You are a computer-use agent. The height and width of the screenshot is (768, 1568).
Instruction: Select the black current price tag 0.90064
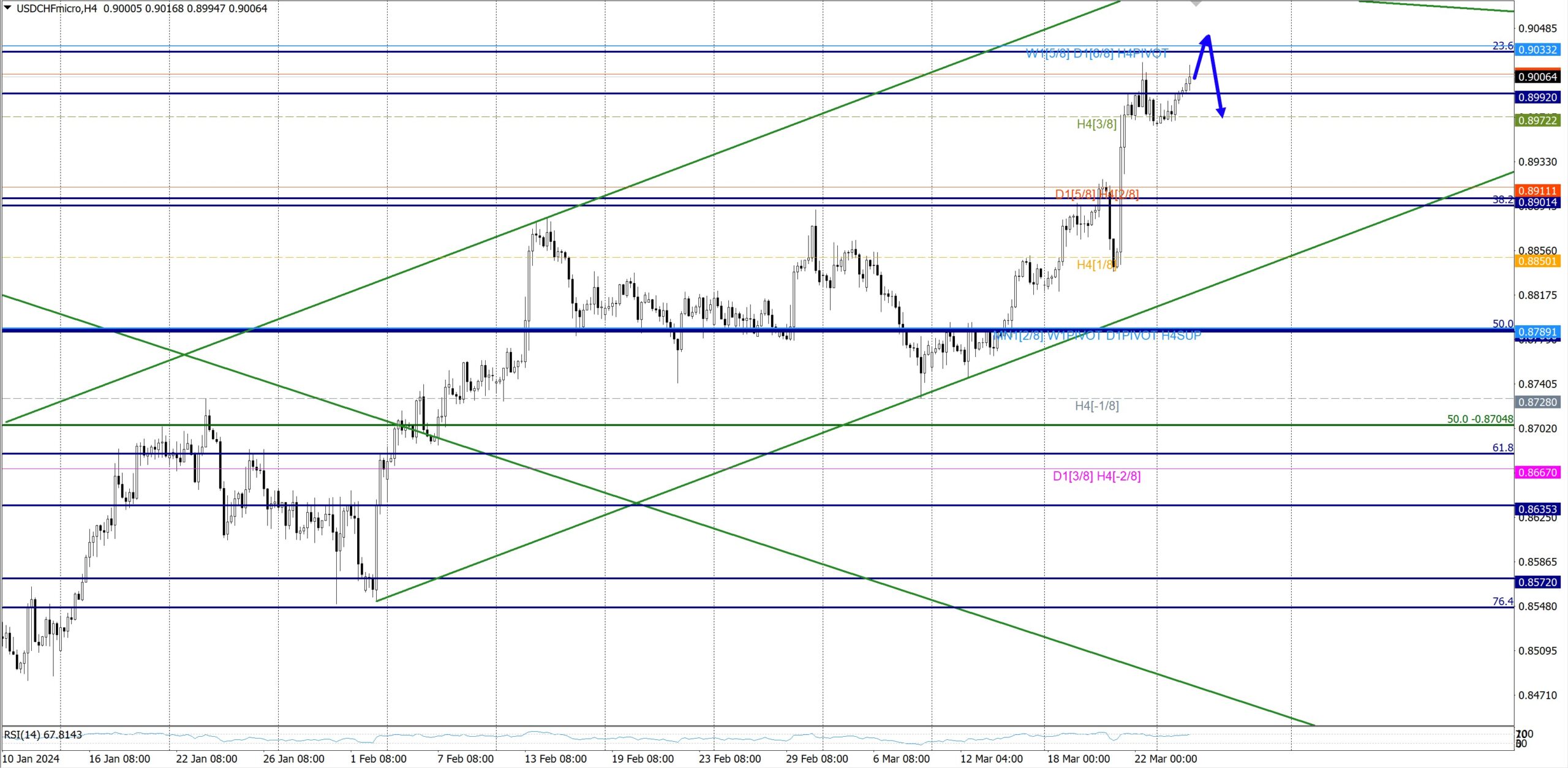[x=1537, y=77]
